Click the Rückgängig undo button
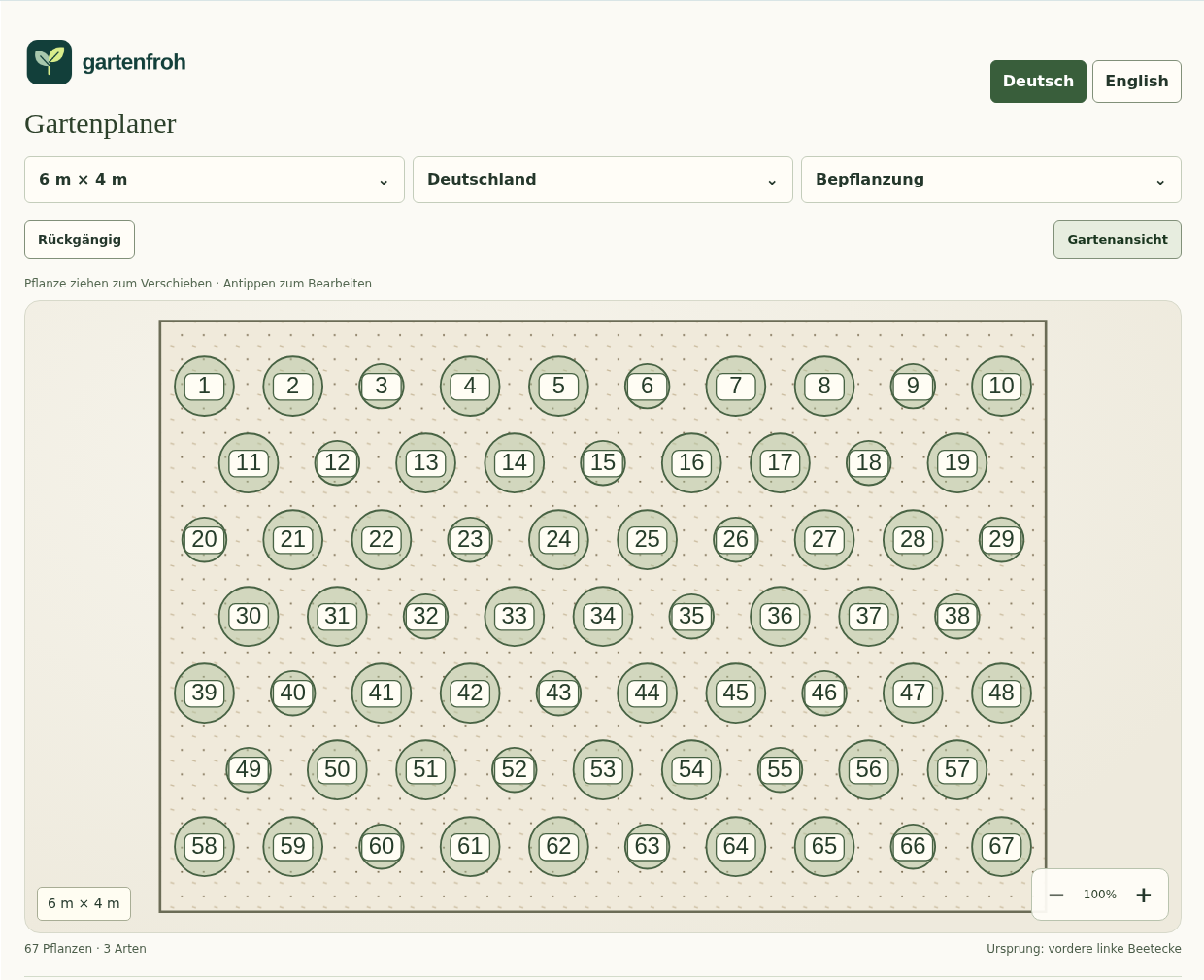1204x980 pixels. tap(80, 240)
